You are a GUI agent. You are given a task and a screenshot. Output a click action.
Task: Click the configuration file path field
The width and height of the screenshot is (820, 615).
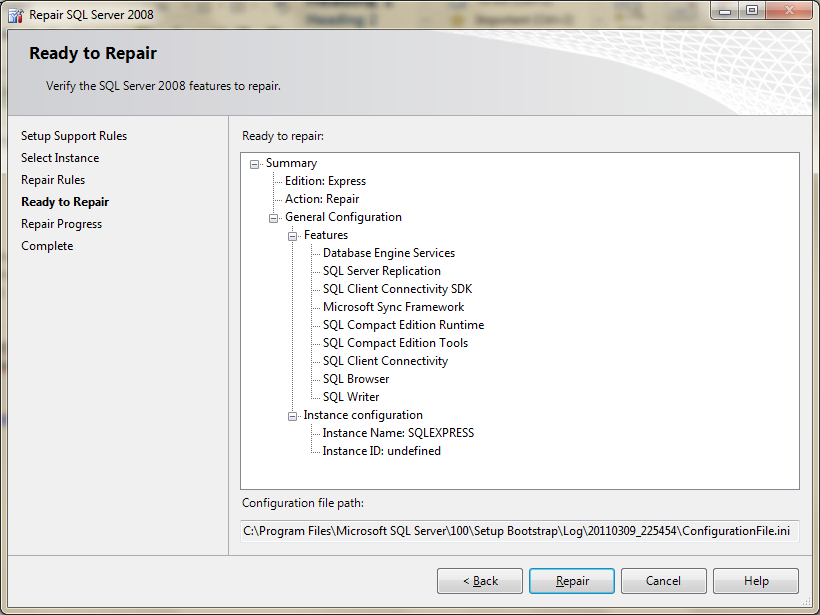tap(519, 531)
